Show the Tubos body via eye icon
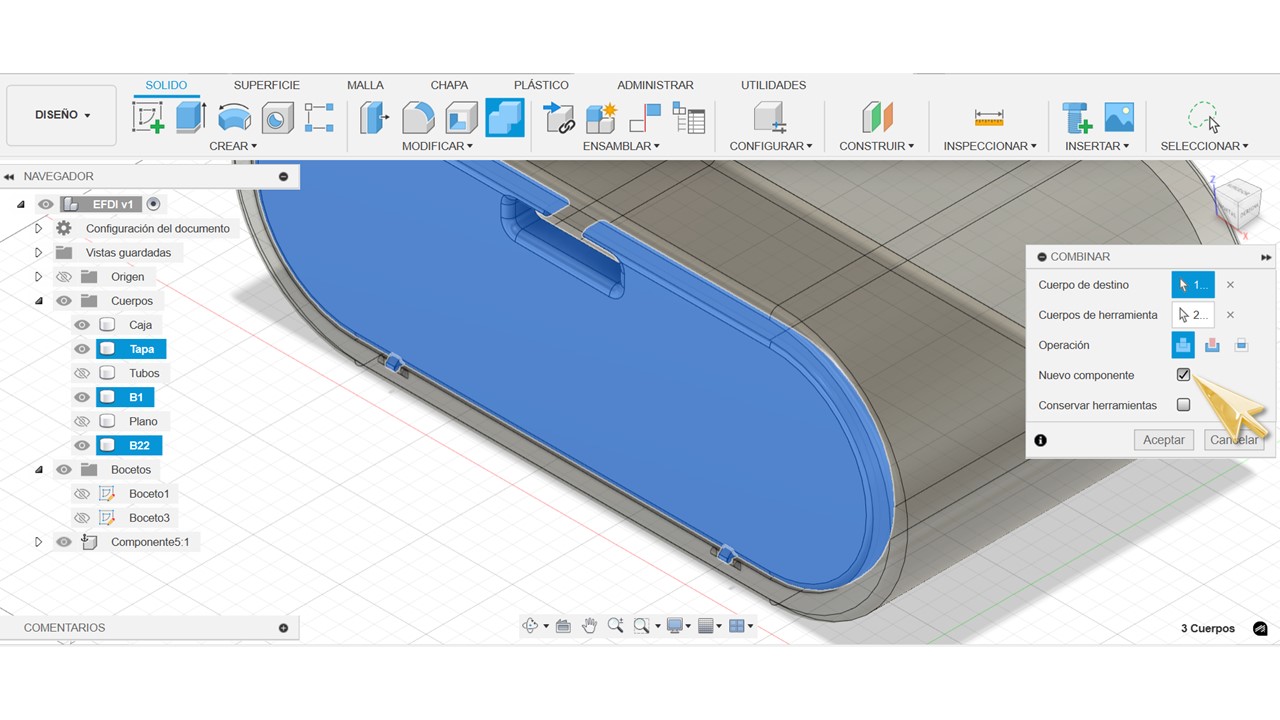 82,373
